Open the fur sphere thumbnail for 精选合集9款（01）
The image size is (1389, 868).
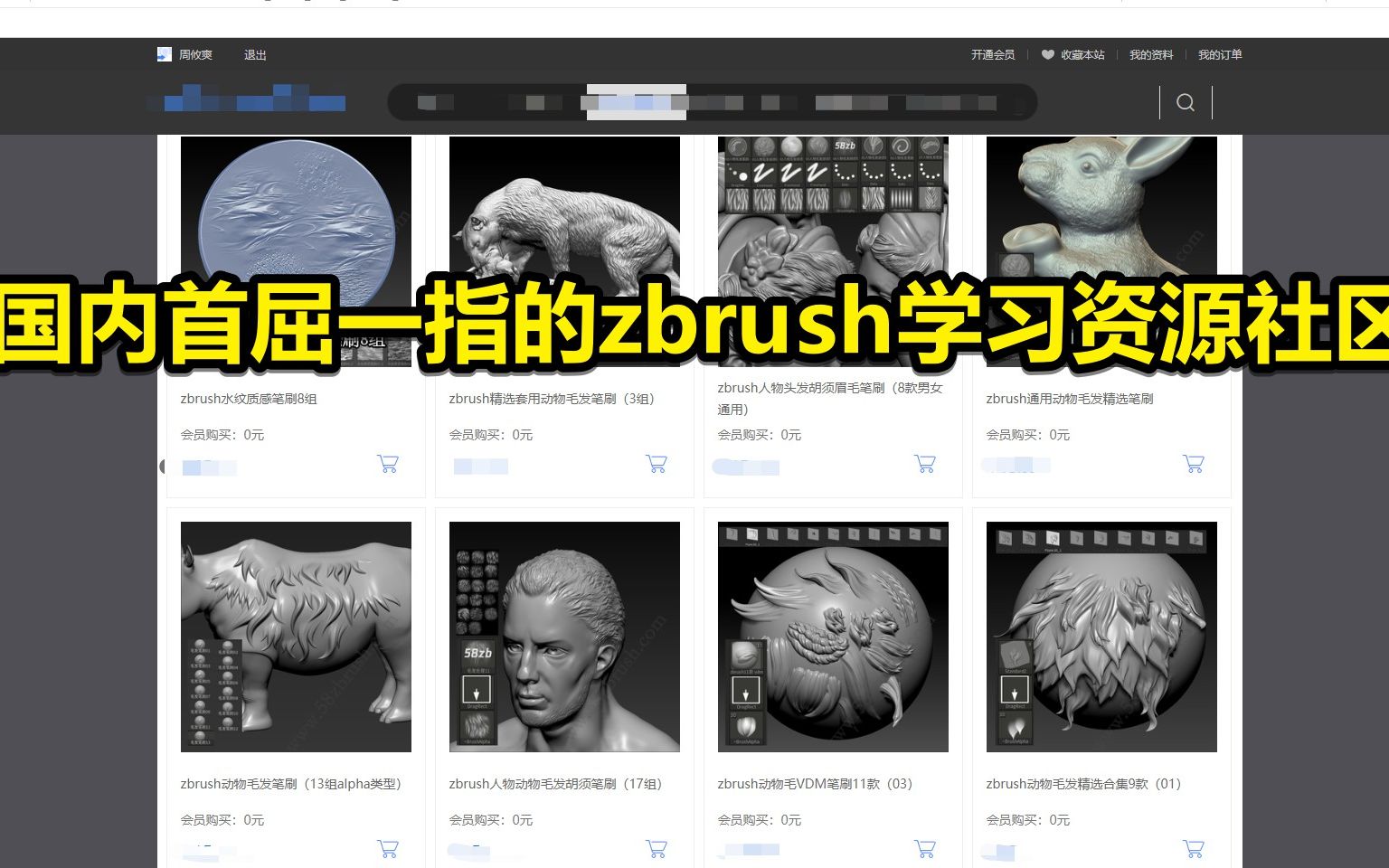pyautogui.click(x=1101, y=637)
